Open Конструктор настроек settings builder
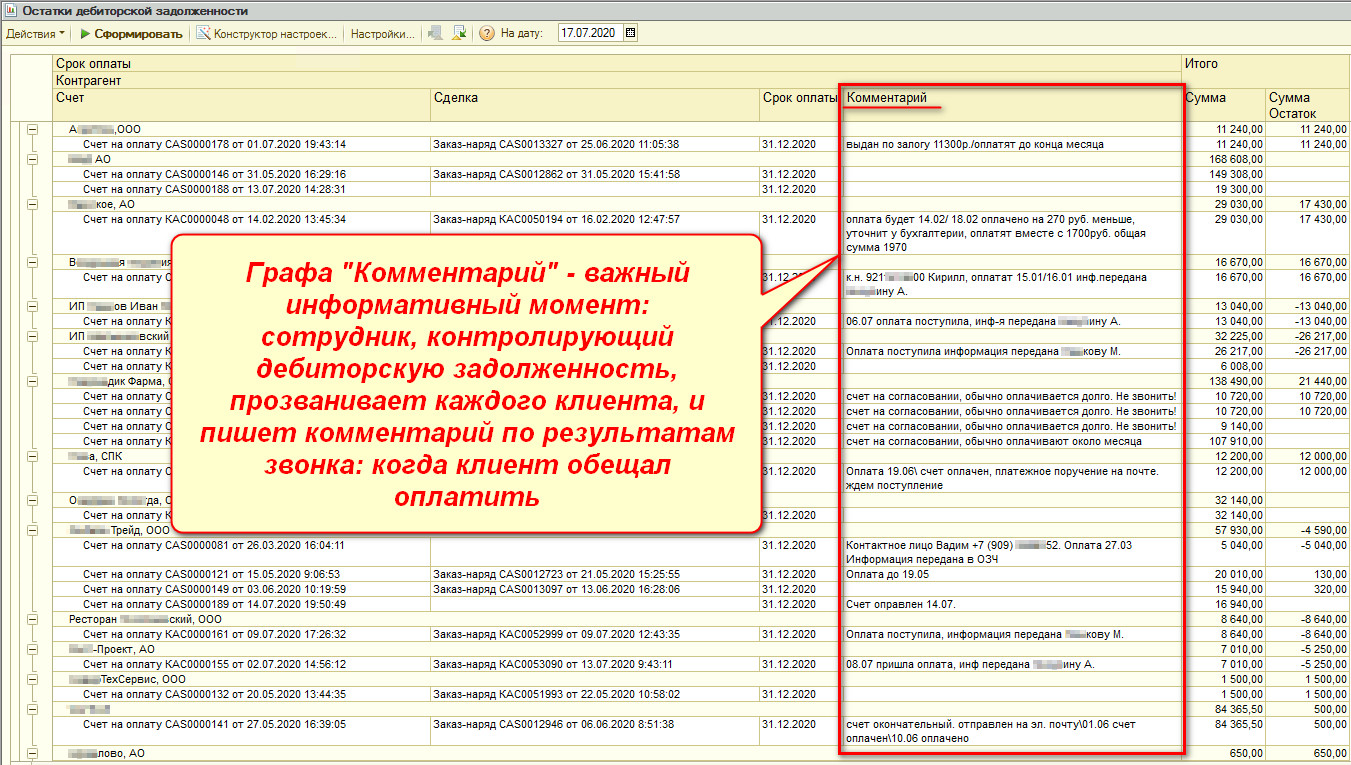1351x765 pixels. (267, 33)
